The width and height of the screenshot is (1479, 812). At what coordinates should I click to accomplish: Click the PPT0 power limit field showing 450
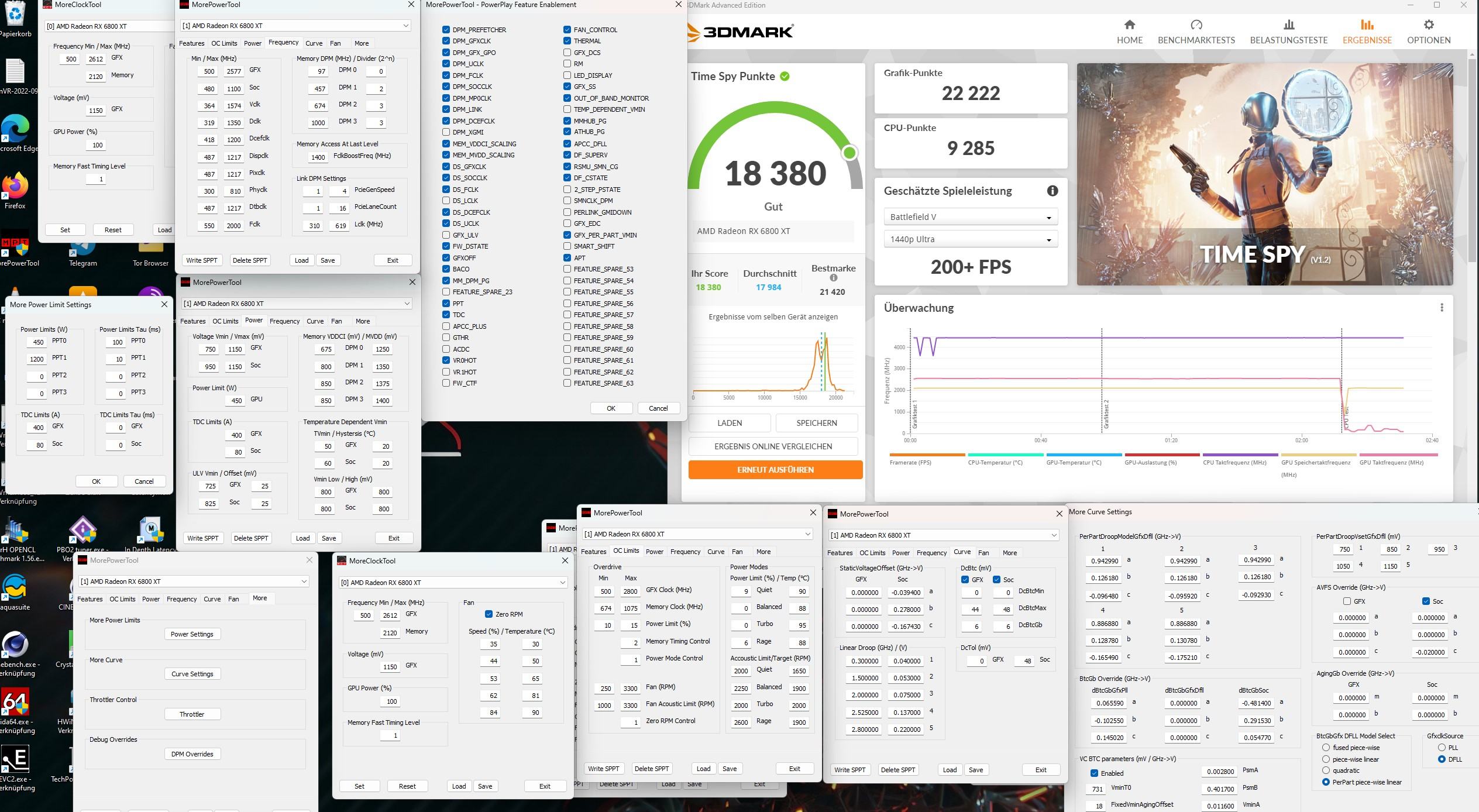(37, 342)
